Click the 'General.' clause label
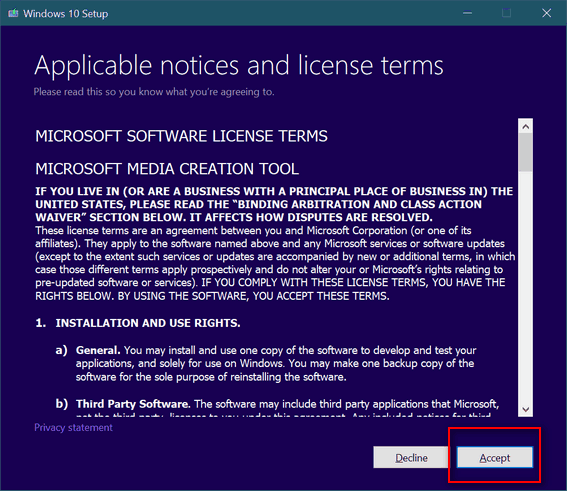The width and height of the screenshot is (567, 491). click(x=98, y=350)
